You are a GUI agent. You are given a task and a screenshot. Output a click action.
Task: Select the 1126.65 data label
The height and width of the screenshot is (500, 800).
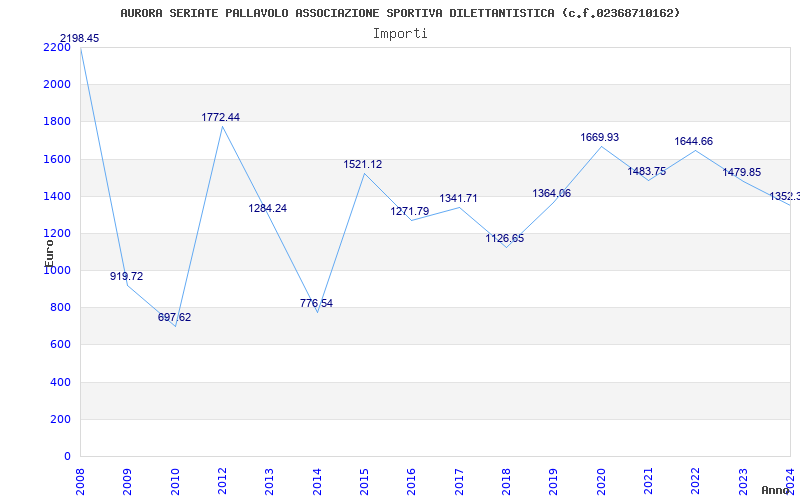(x=505, y=238)
